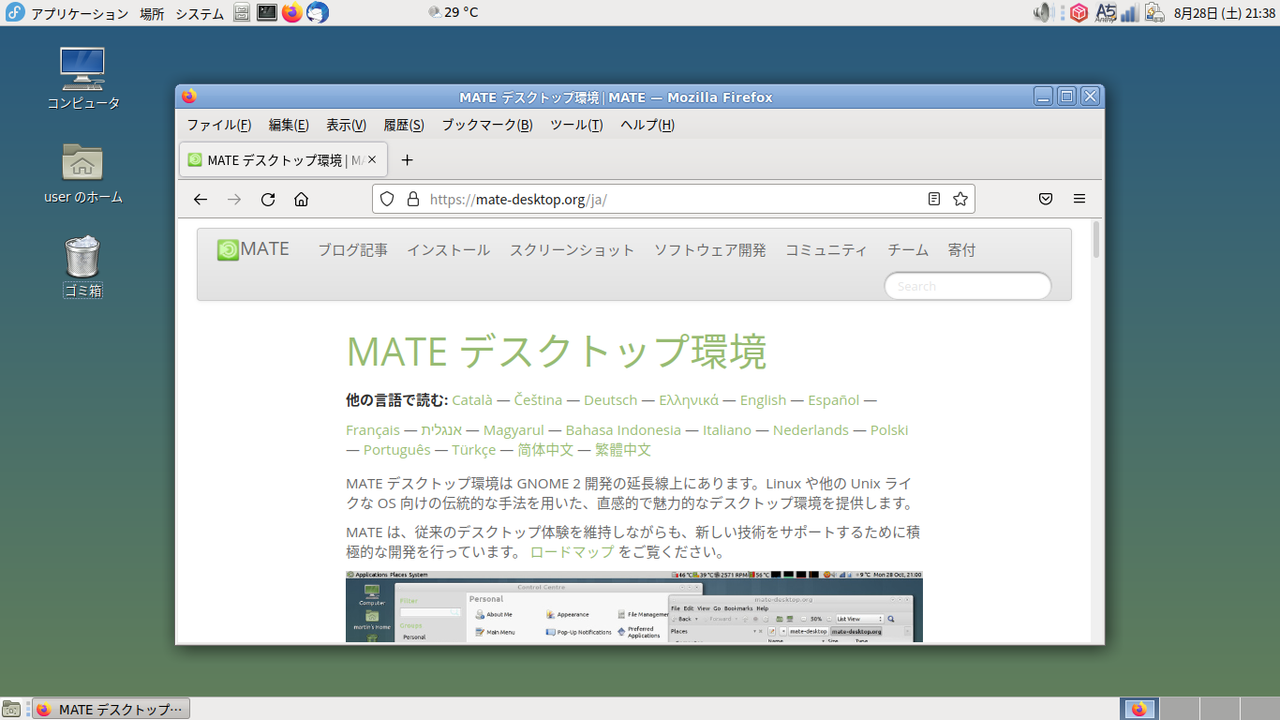Follow the English language link
The image size is (1280, 720).
coord(763,400)
